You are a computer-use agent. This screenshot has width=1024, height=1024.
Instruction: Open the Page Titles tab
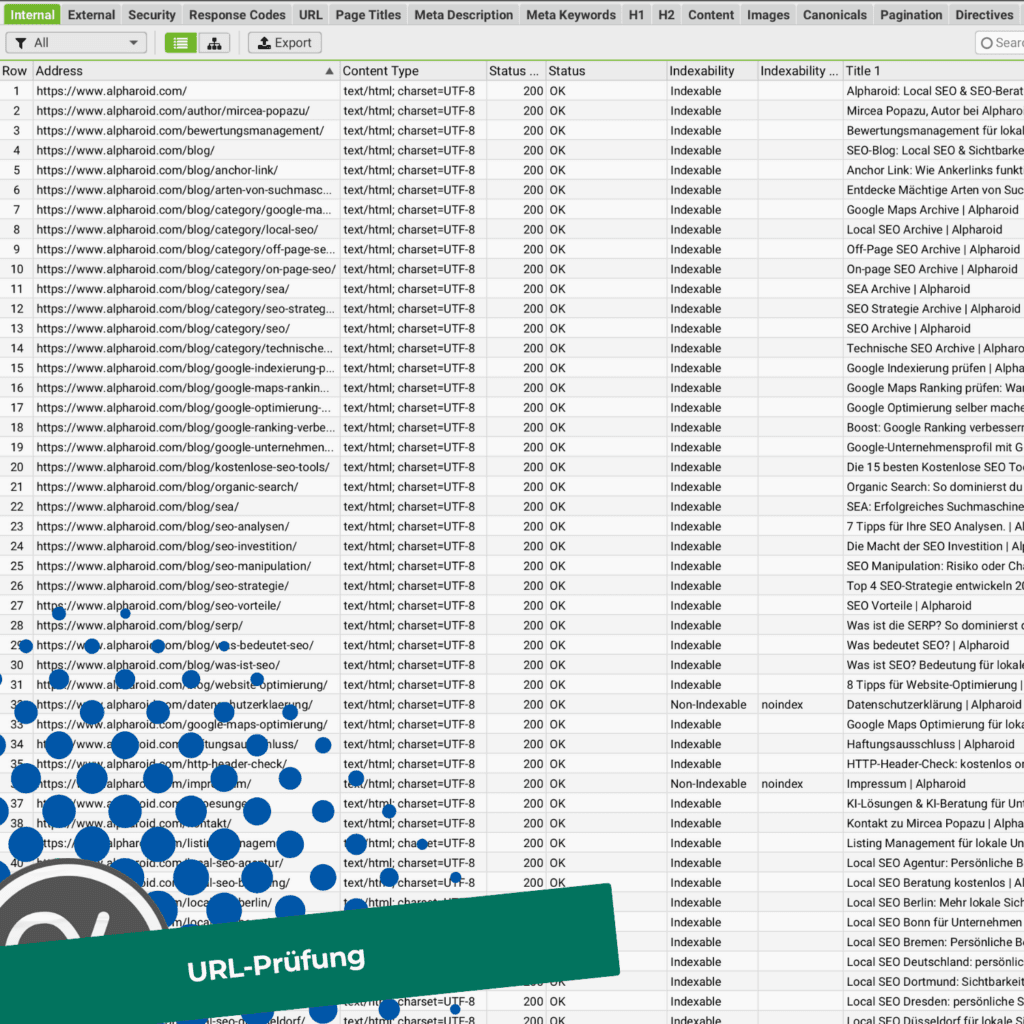pyautogui.click(x=368, y=14)
